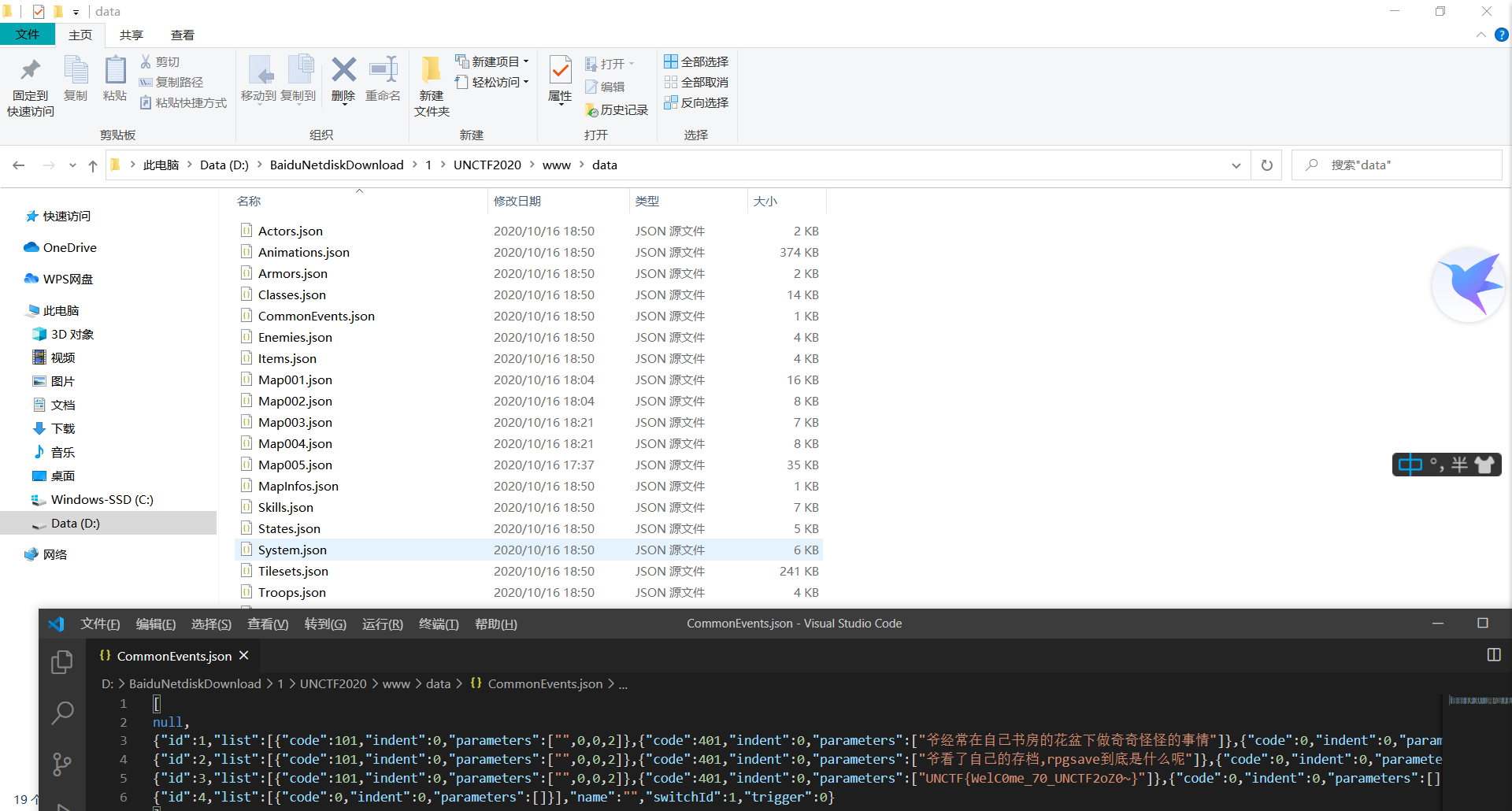Switch to the View ribbon tab
This screenshot has width=1512, height=811.
[183, 35]
